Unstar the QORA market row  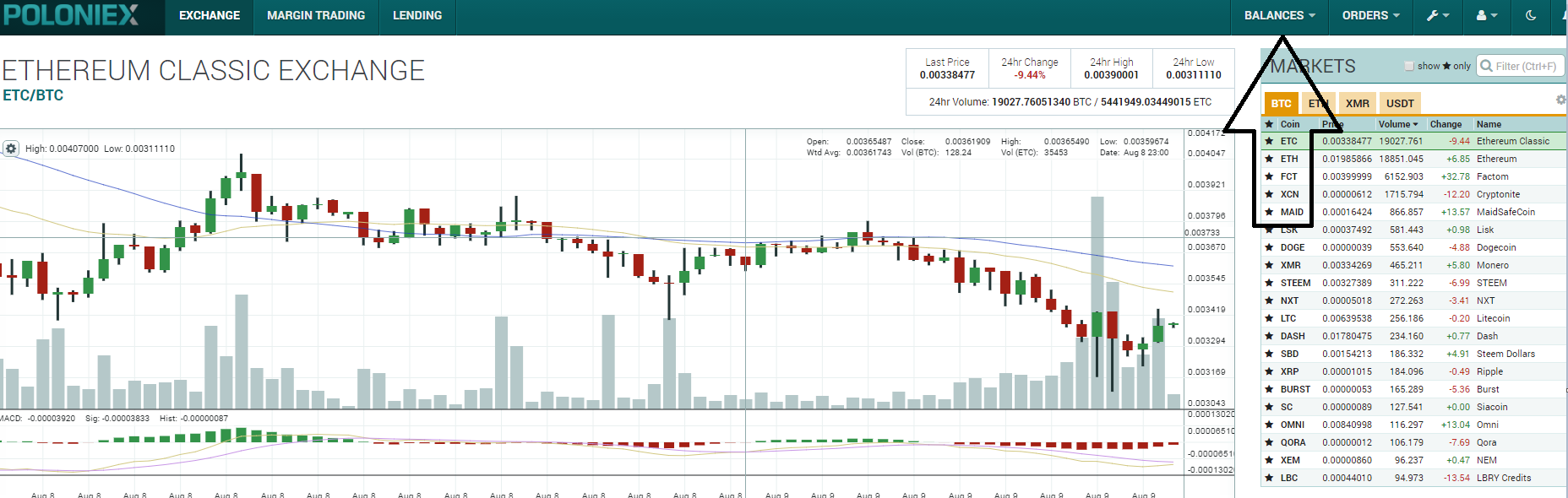point(1269,442)
